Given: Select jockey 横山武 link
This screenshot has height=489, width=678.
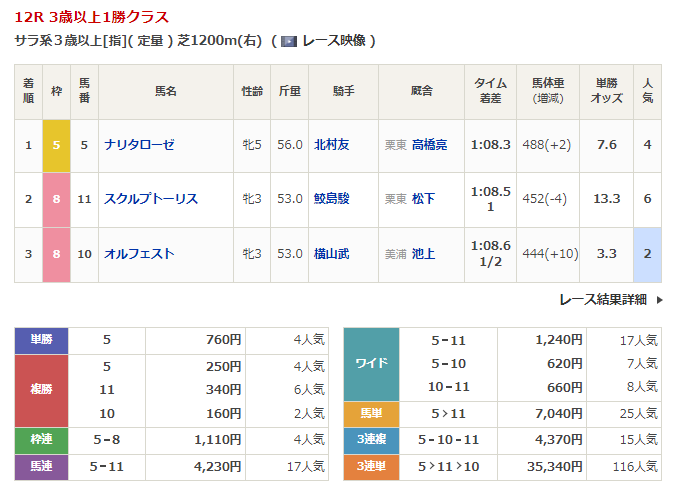Looking at the screenshot, I should pyautogui.click(x=332, y=253).
